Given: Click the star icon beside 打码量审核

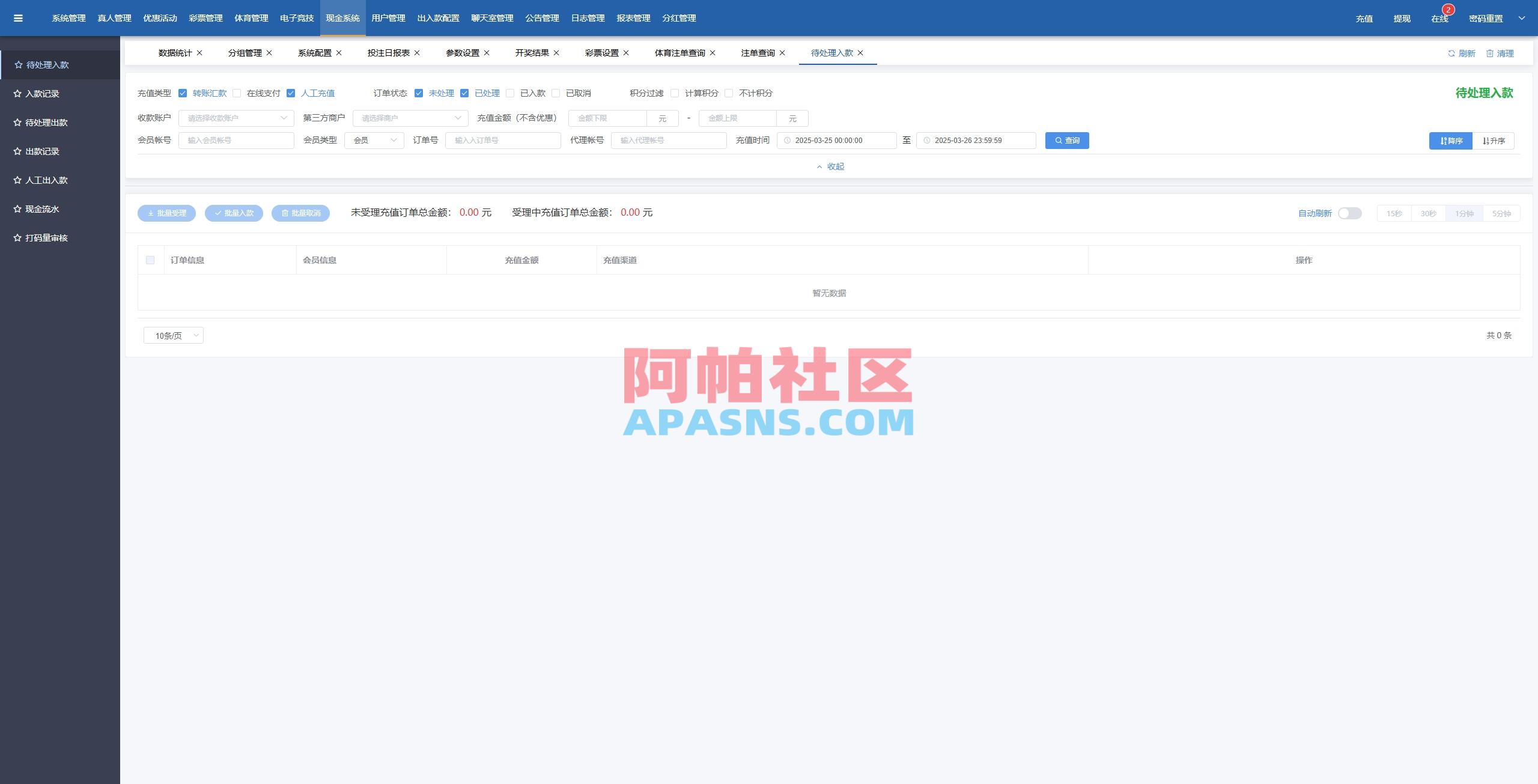Looking at the screenshot, I should (17, 238).
